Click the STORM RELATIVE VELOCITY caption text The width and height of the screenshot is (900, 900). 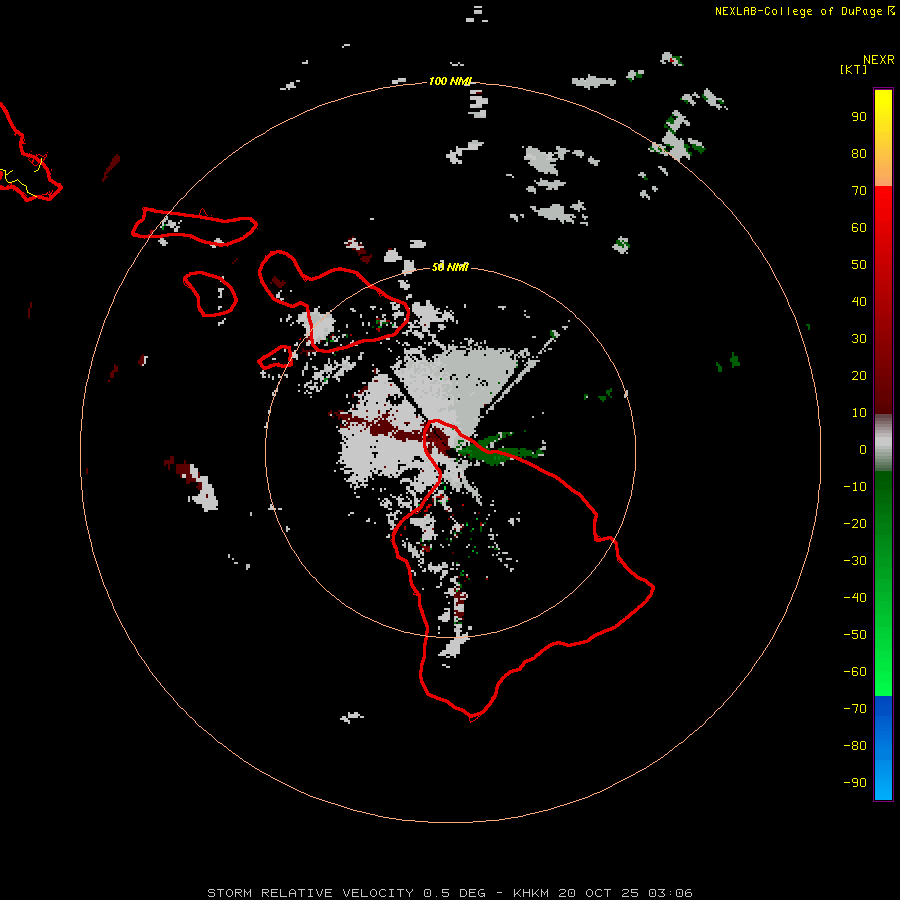(x=310, y=893)
